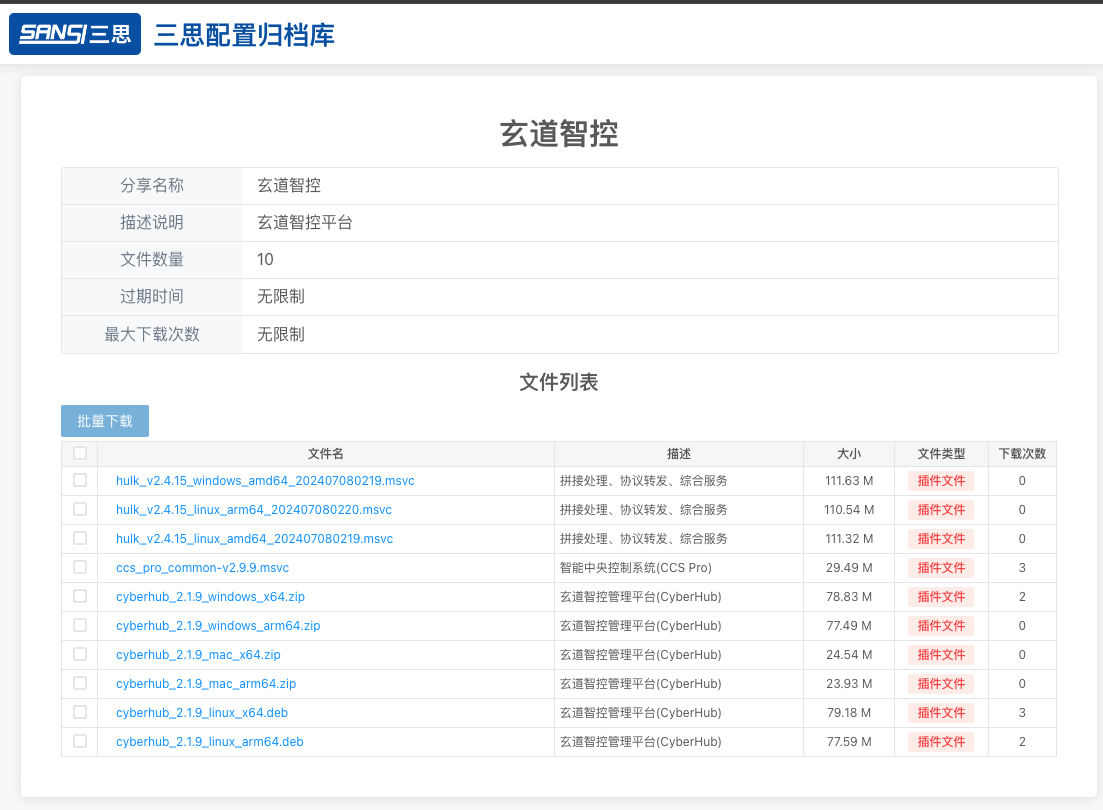
Task: Click the 批量下载 button
Action: [105, 421]
